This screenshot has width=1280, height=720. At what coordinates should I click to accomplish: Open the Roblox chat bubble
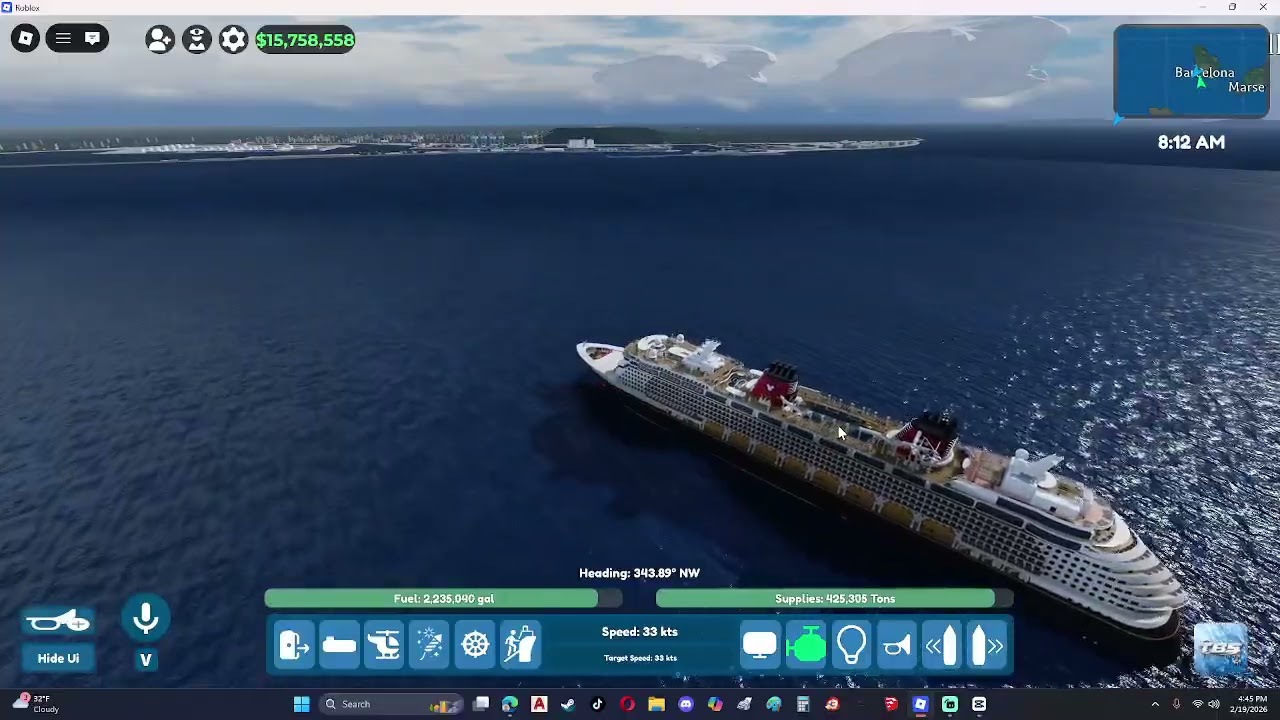click(x=92, y=39)
